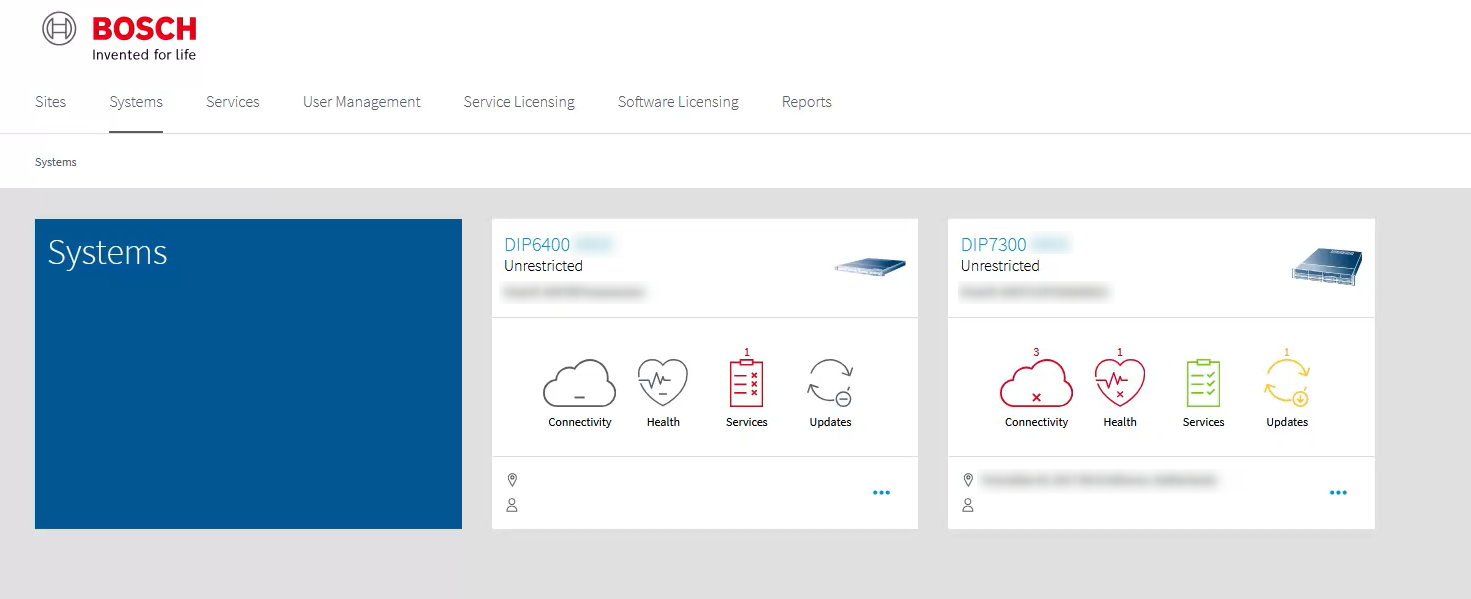Screen dimensions: 1471x599
Task: Expand the DIP7300 three-dot more menu
Action: point(1338,493)
